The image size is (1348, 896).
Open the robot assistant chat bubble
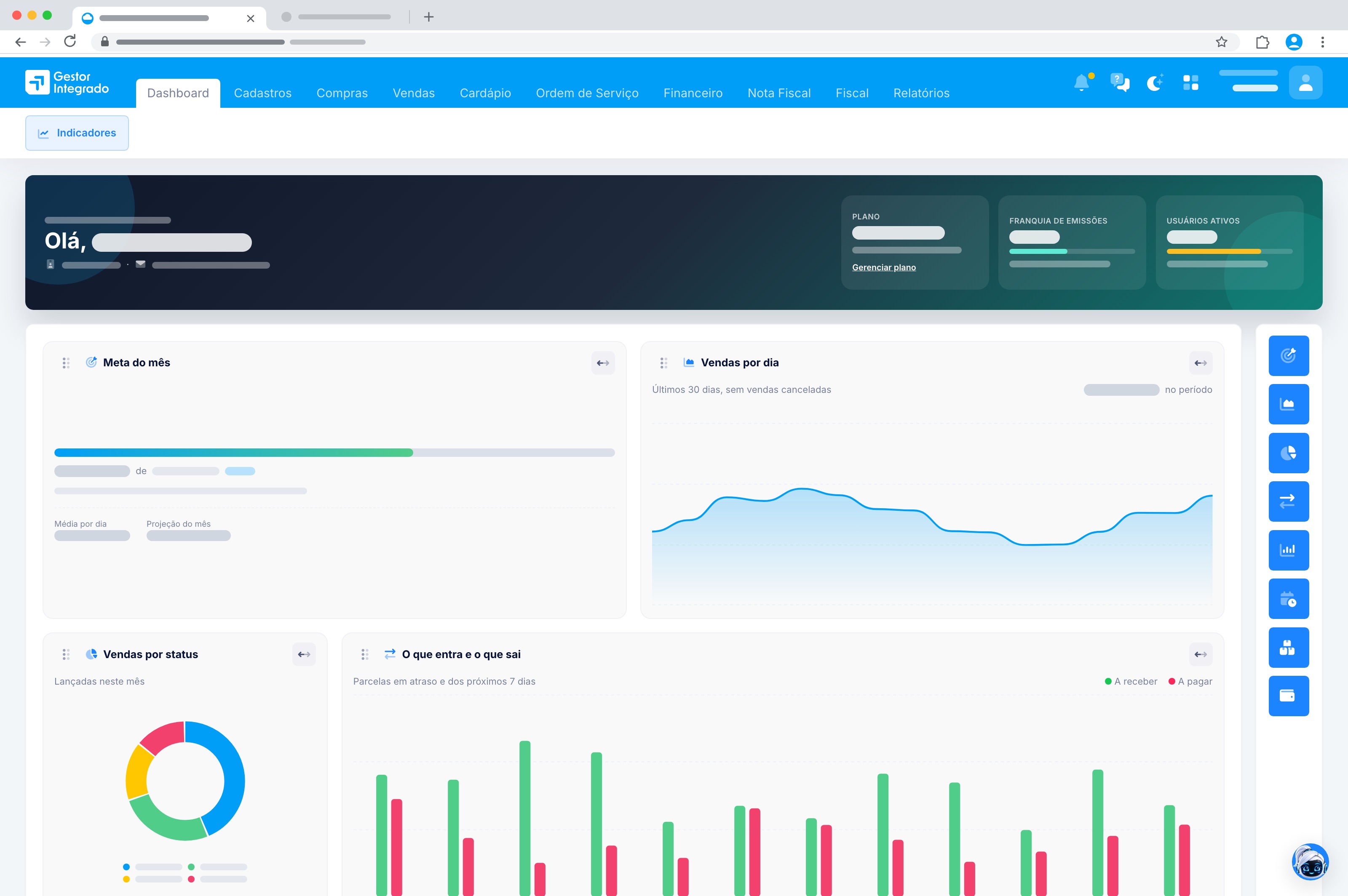click(1310, 862)
